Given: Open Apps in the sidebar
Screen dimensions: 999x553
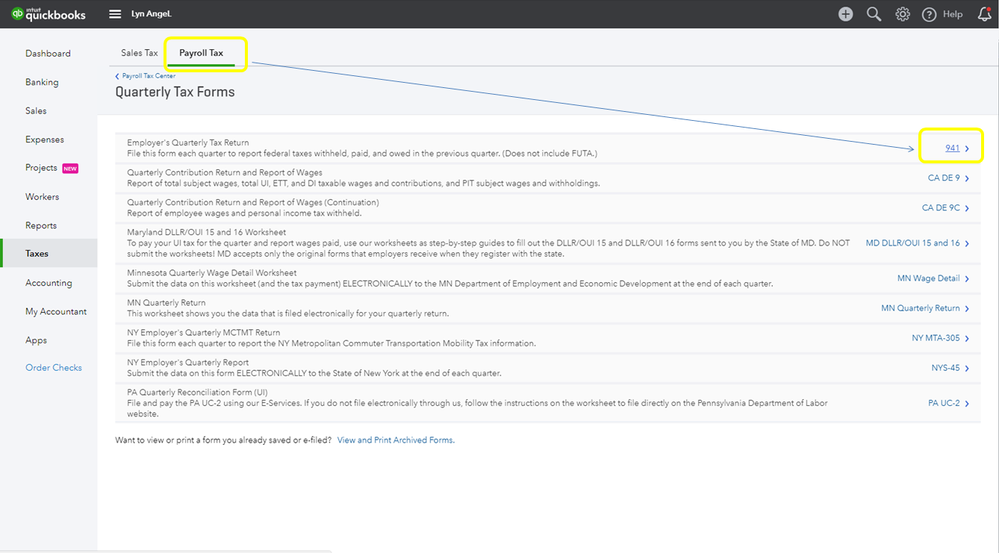Looking at the screenshot, I should click(36, 340).
